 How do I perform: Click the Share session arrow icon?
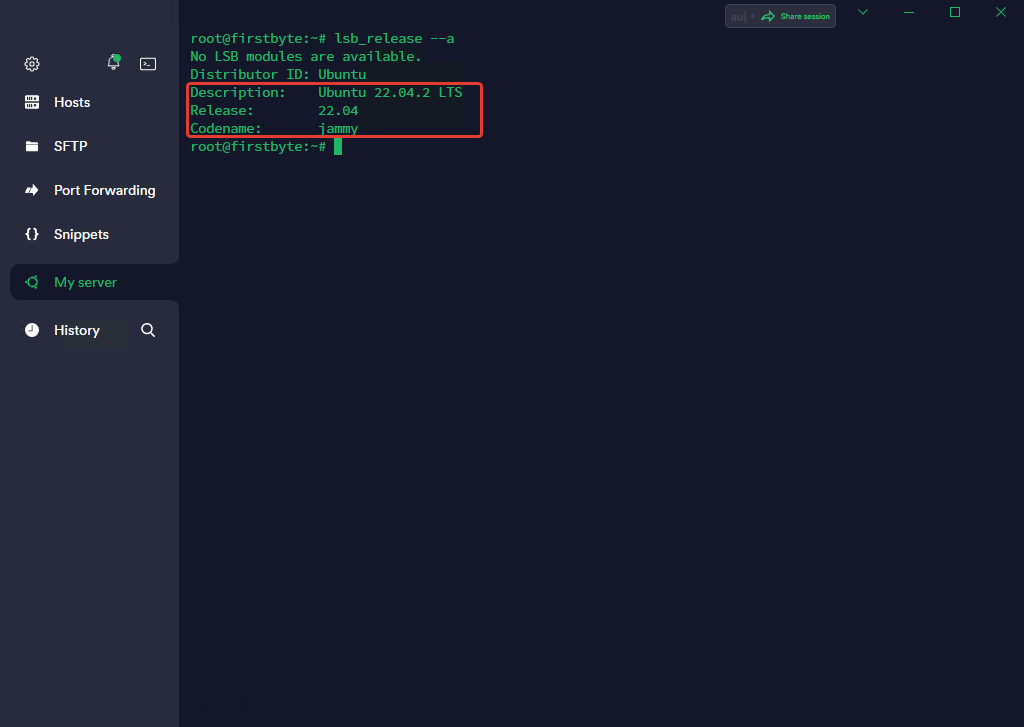click(x=767, y=16)
